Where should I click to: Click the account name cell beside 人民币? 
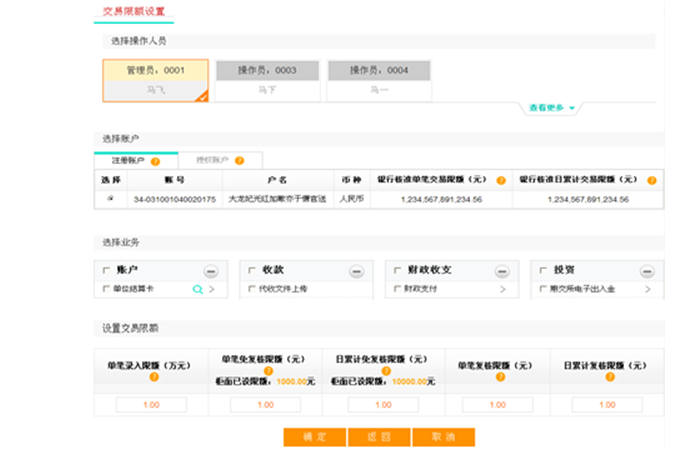coord(277,199)
